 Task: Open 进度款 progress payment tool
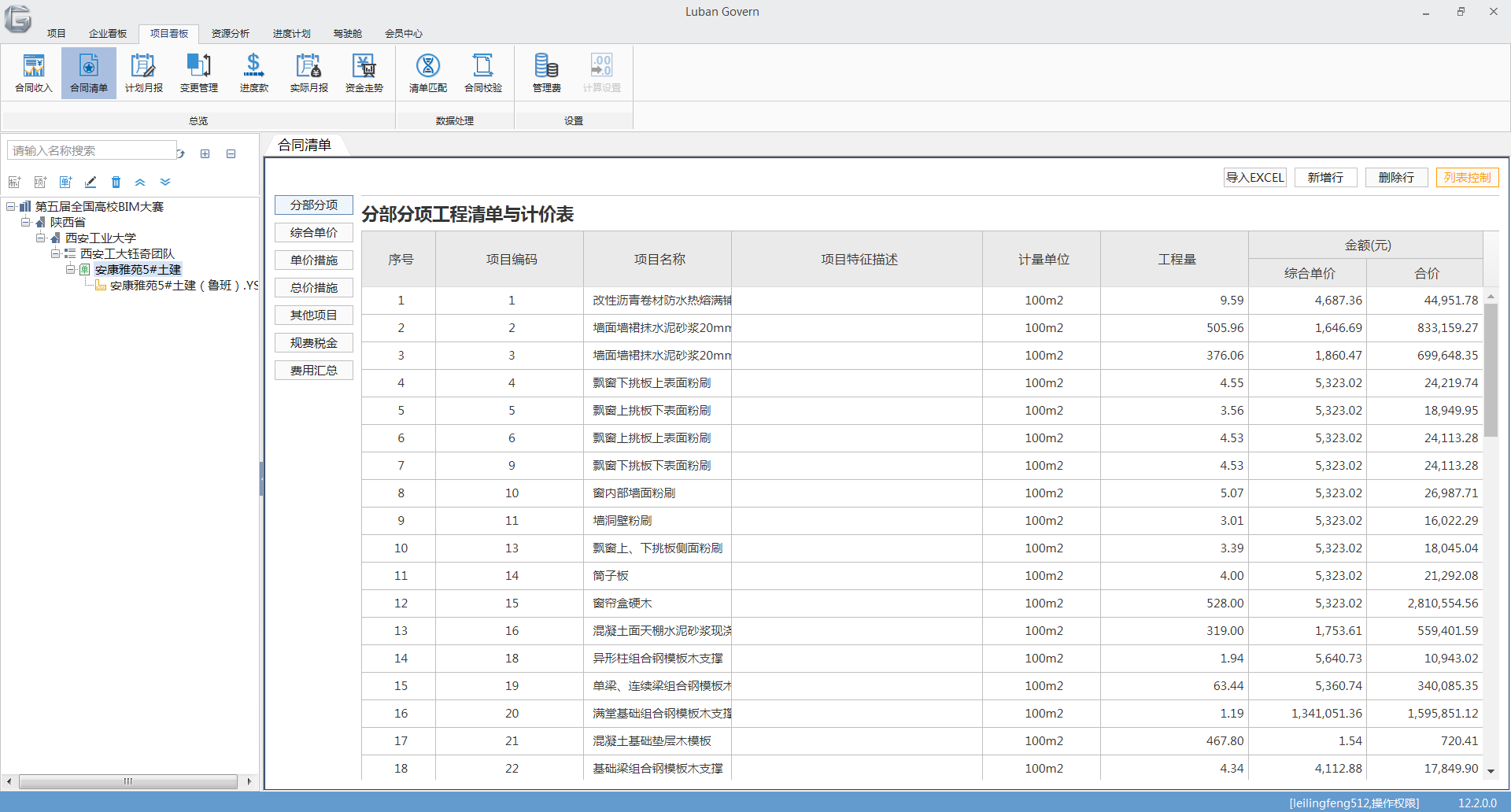pyautogui.click(x=253, y=72)
